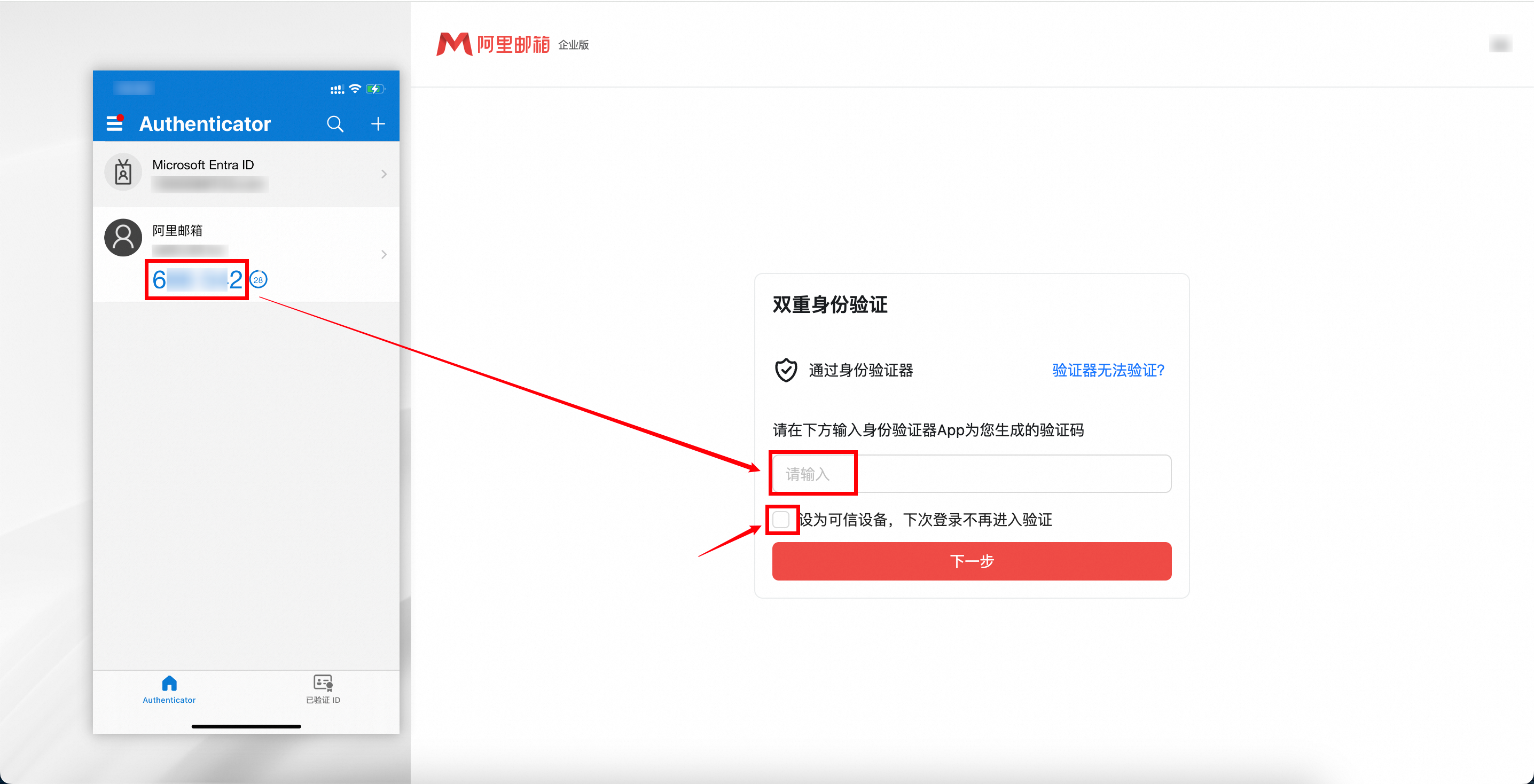Screen dimensions: 1534x784
Task: Switch to the 已验证 ID tab
Action: click(323, 689)
